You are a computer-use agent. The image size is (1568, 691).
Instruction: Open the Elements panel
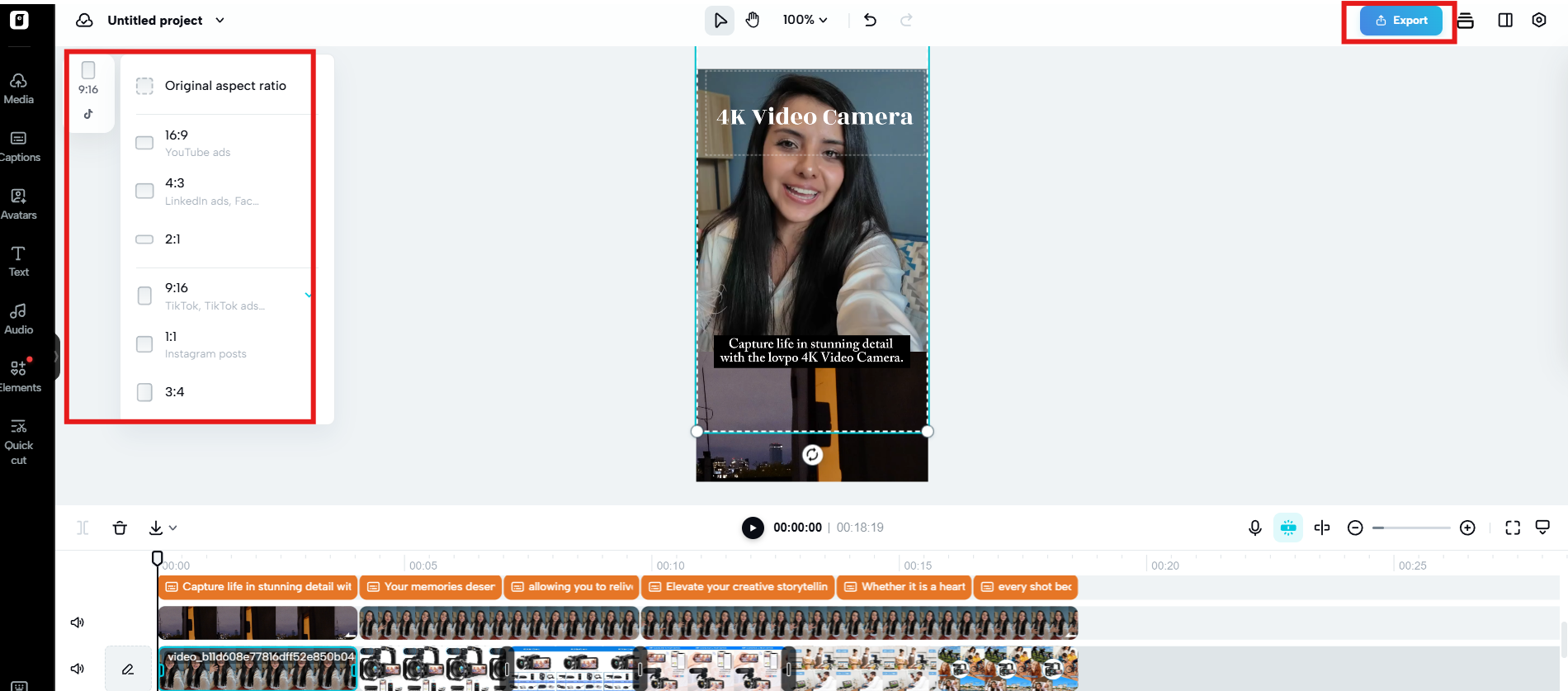pos(18,376)
